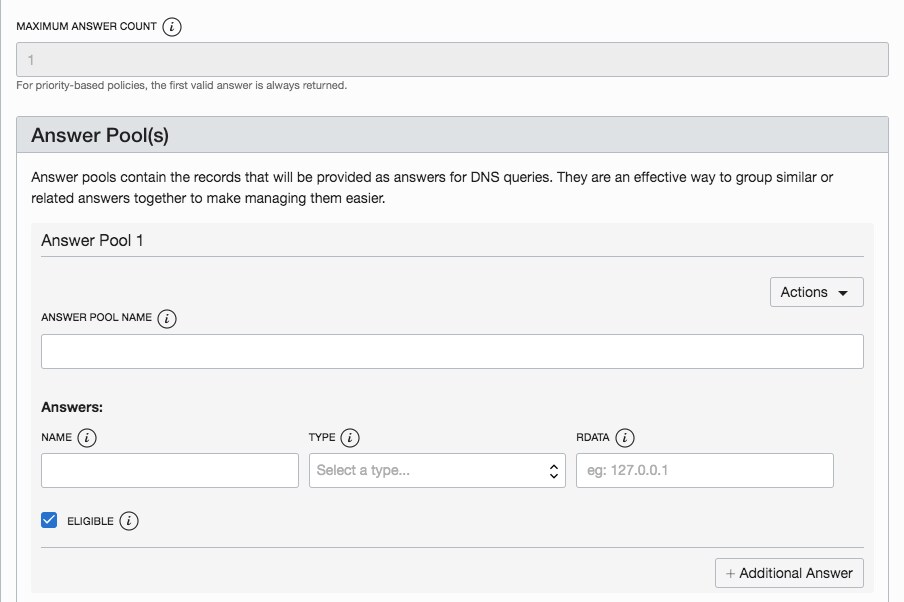
Task: Open the Actions dropdown menu
Action: (816, 292)
